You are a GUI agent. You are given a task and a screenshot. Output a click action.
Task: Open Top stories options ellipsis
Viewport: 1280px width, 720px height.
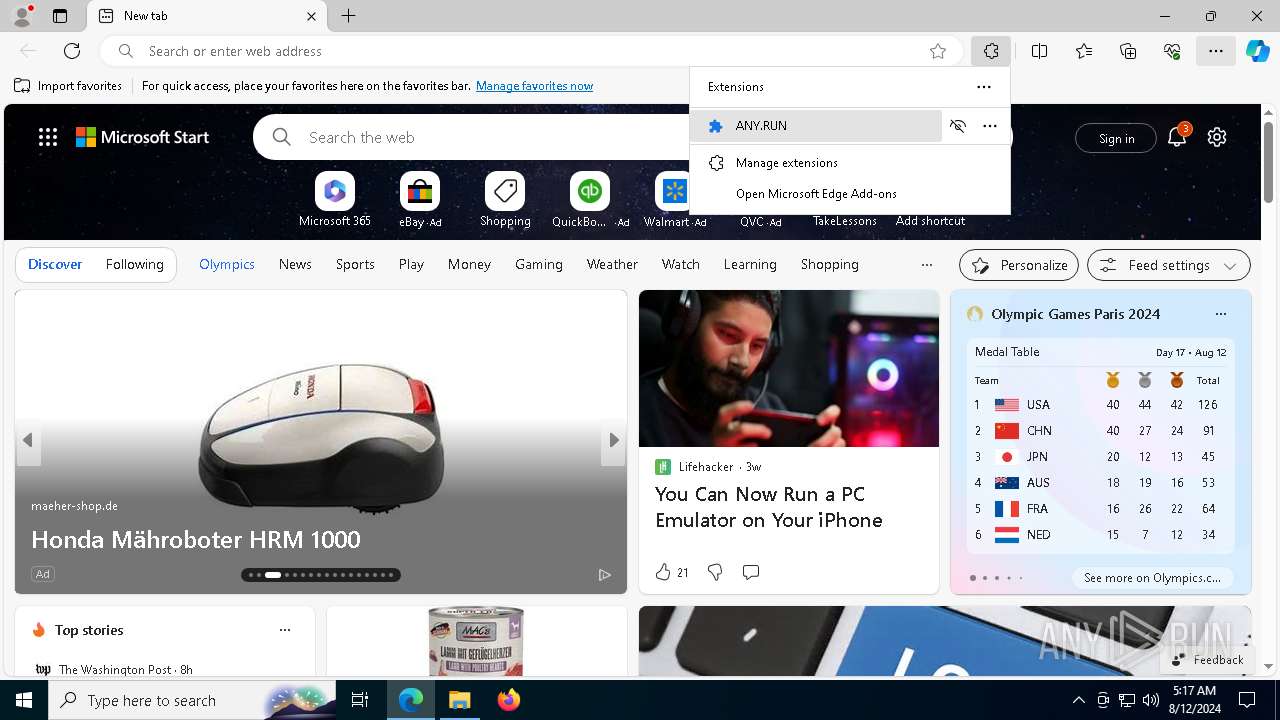click(x=285, y=630)
